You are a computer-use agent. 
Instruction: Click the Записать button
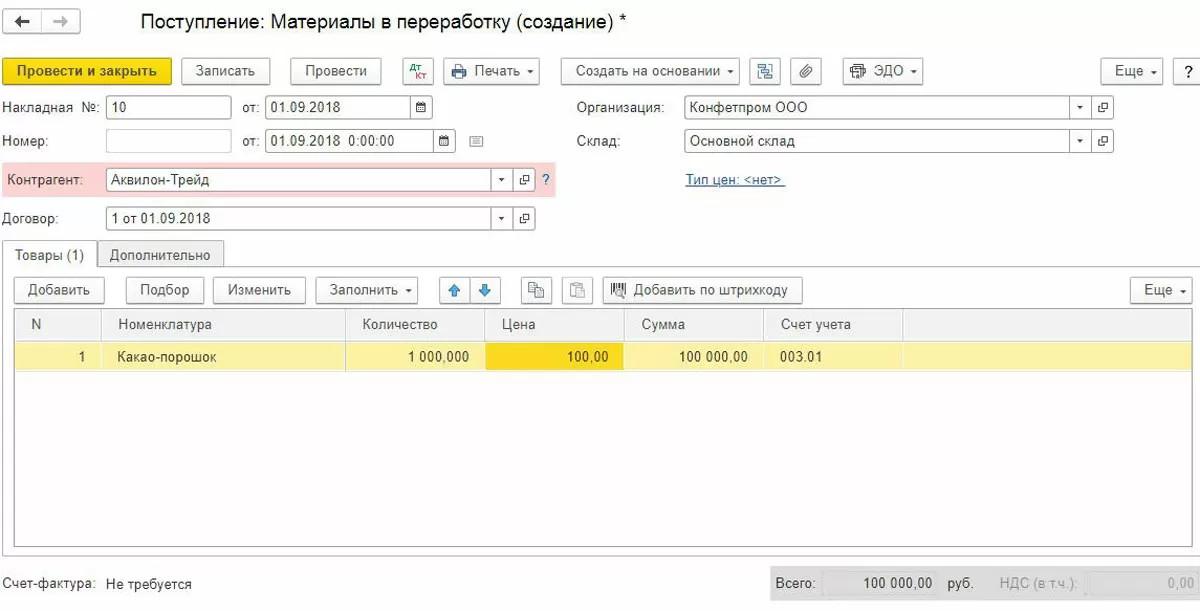225,71
